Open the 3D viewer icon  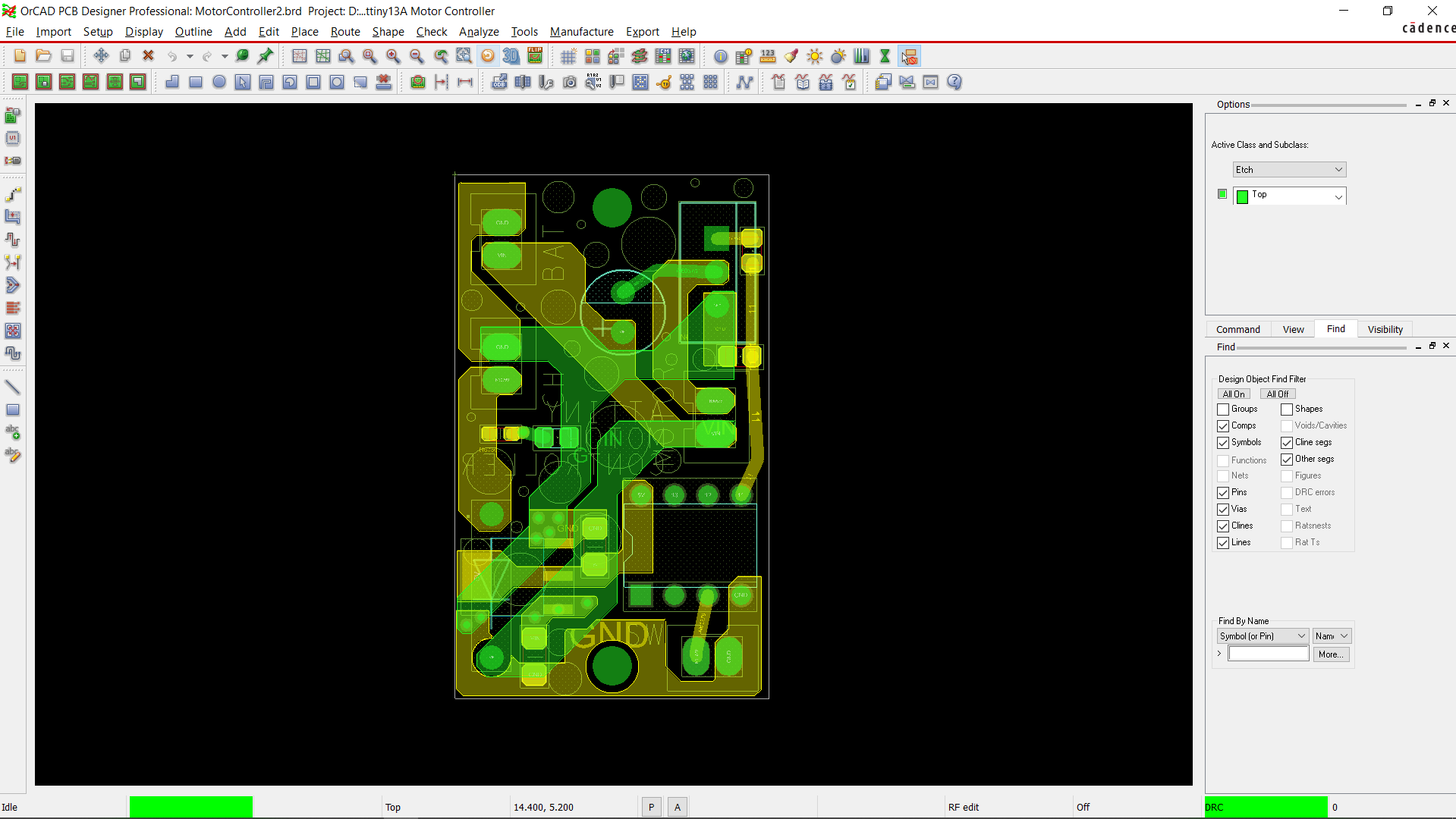click(x=511, y=55)
